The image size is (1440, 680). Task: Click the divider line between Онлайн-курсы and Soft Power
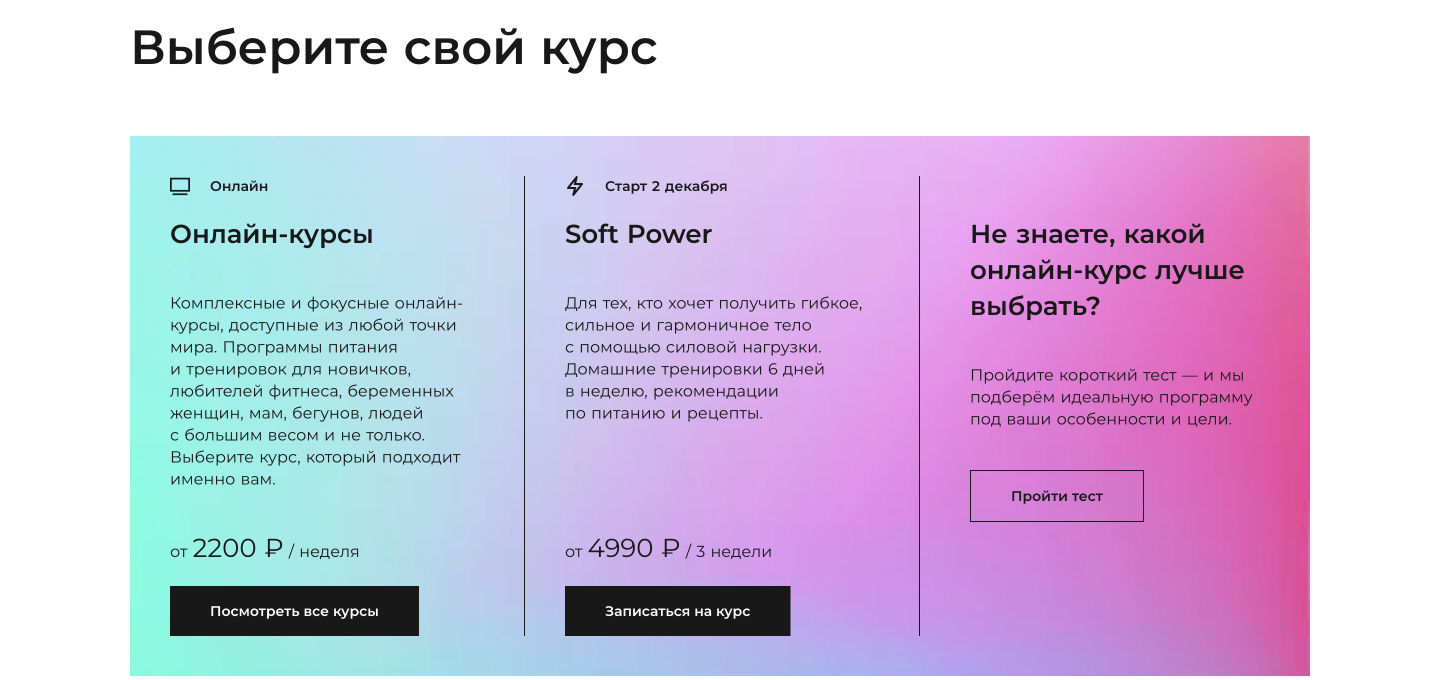(524, 406)
